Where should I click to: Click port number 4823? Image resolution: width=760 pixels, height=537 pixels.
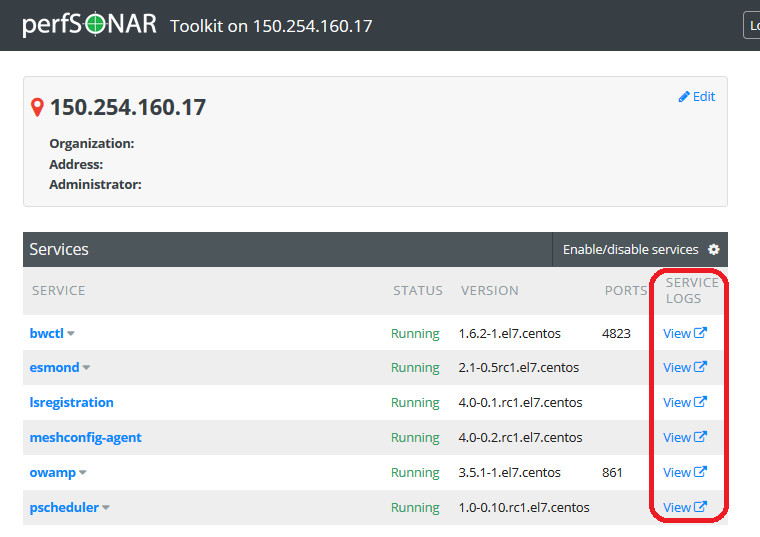[616, 333]
